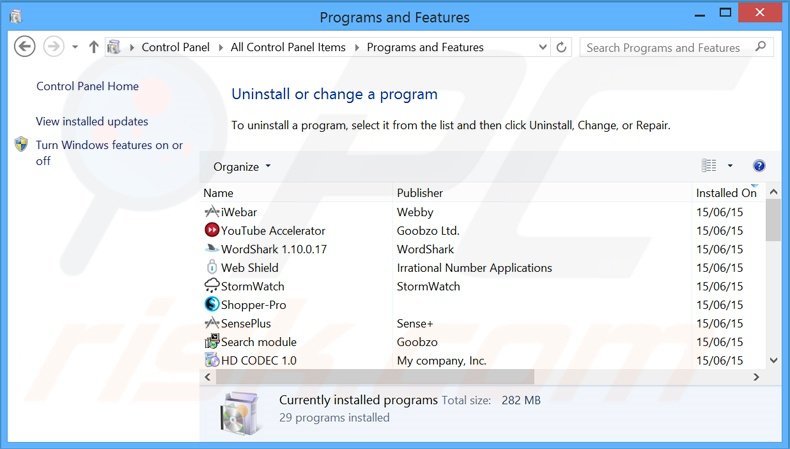Select the Shopper-Pro entry

coord(253,305)
